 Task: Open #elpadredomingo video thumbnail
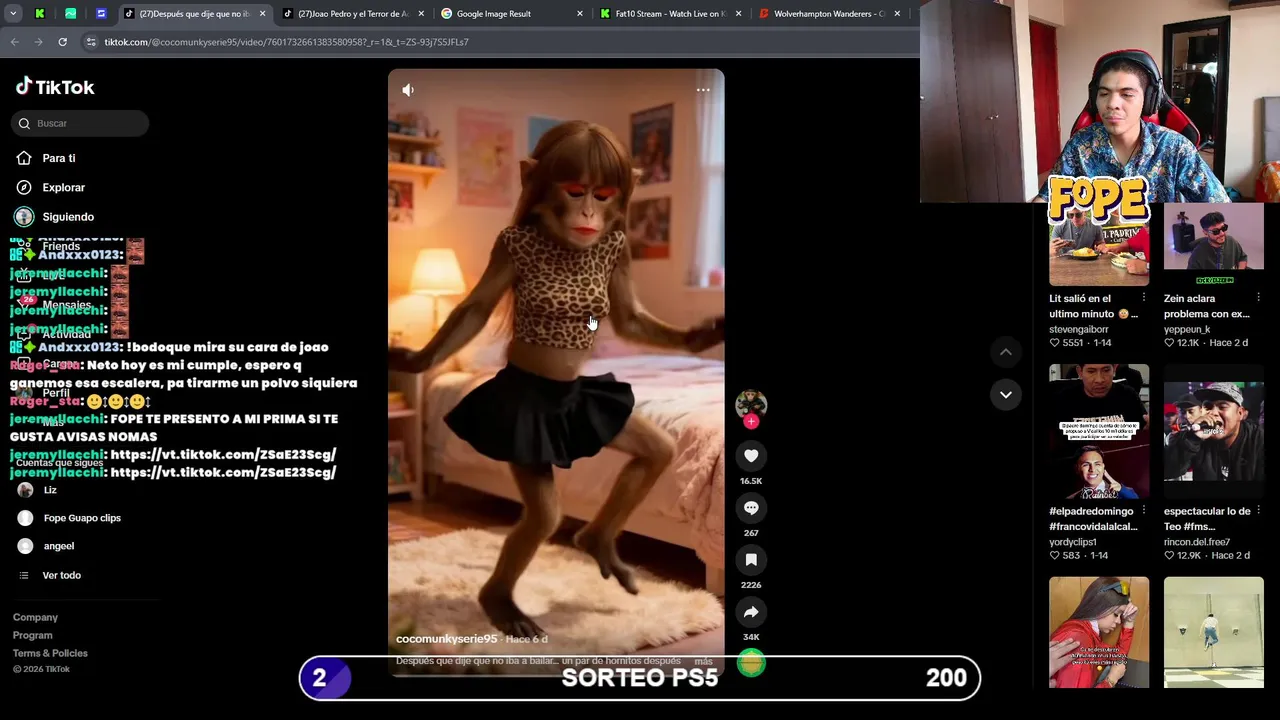tap(1099, 431)
